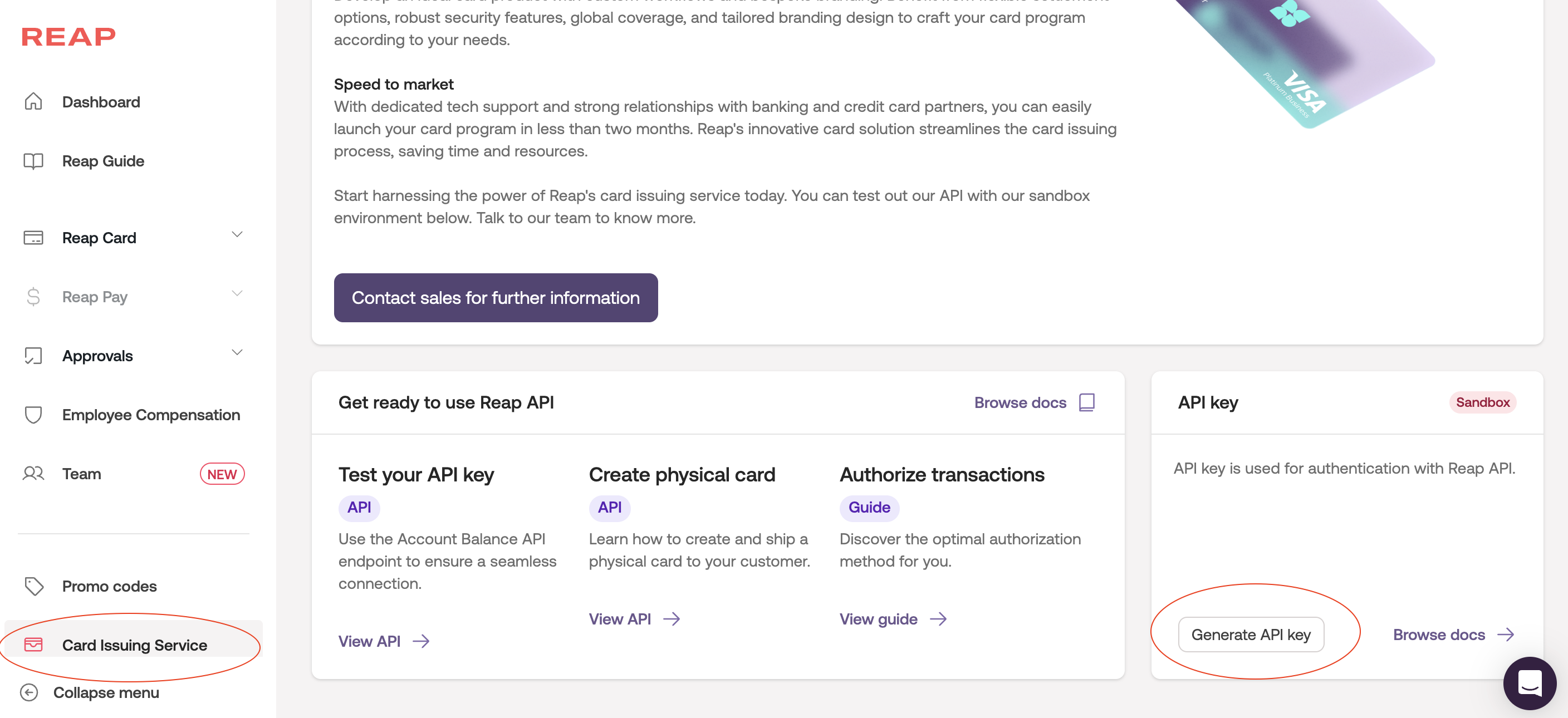Viewport: 1568px width, 718px height.
Task: Click the REAP logo
Action: (x=68, y=37)
